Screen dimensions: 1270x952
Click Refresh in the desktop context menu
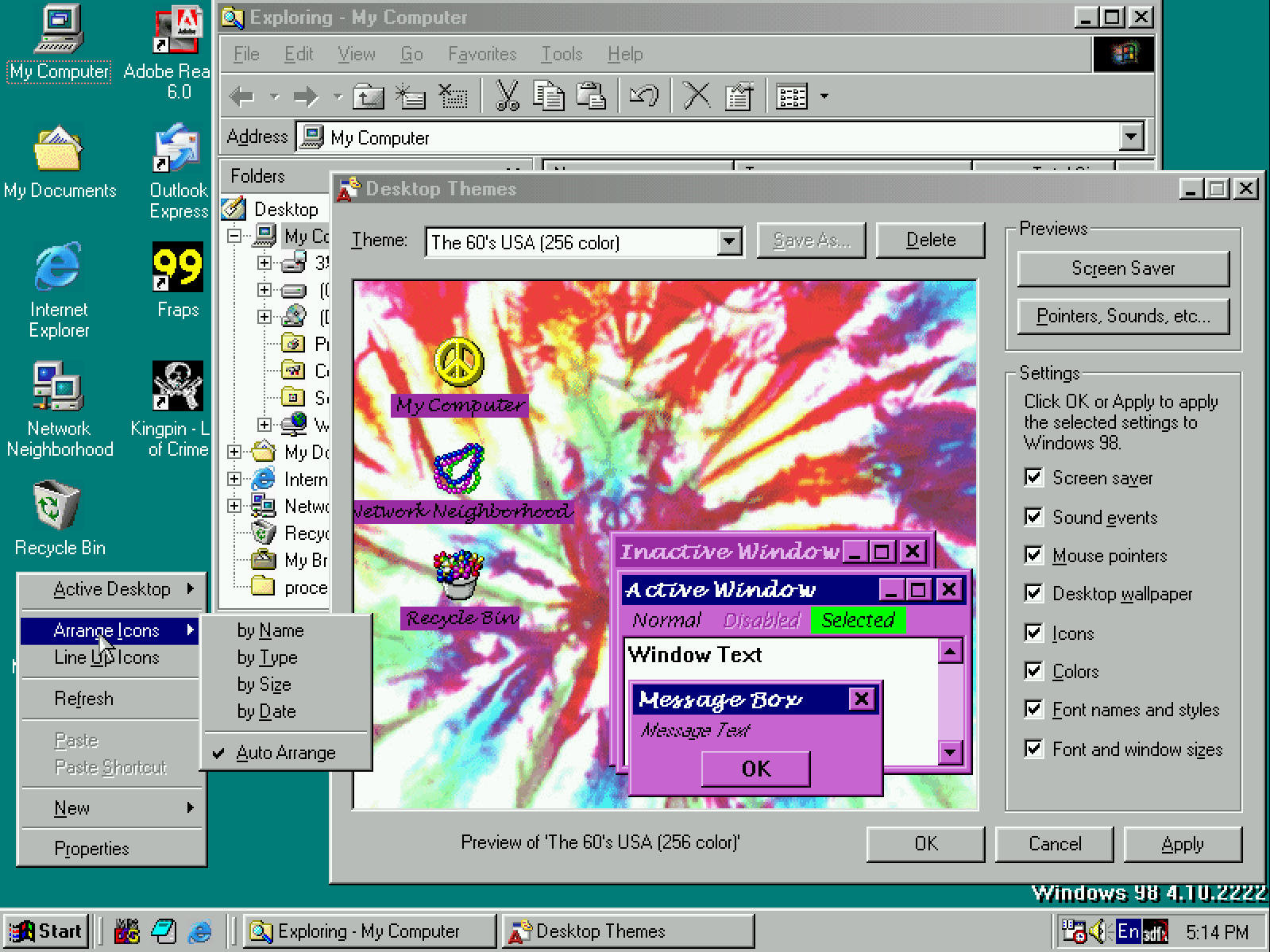[x=110, y=699]
